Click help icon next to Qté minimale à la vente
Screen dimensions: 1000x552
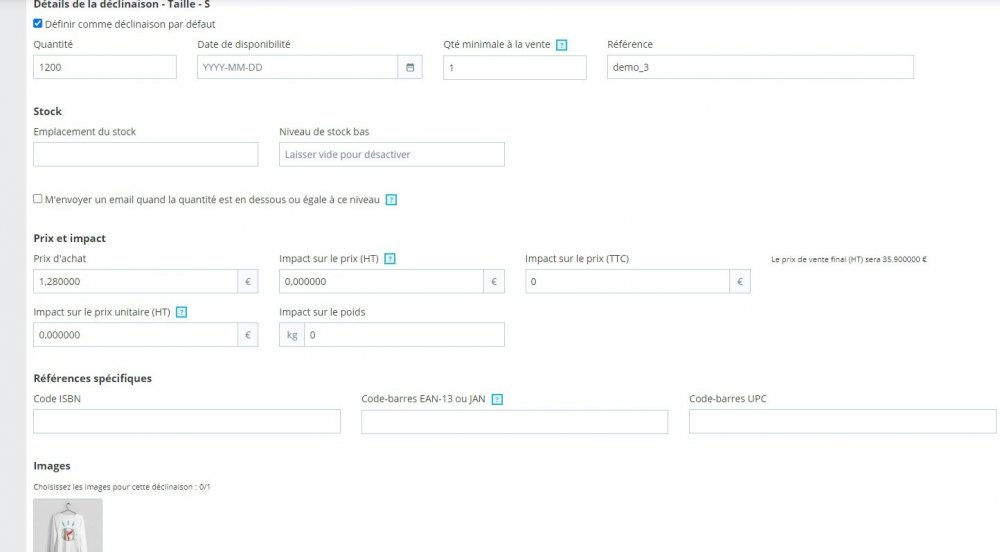pos(561,45)
